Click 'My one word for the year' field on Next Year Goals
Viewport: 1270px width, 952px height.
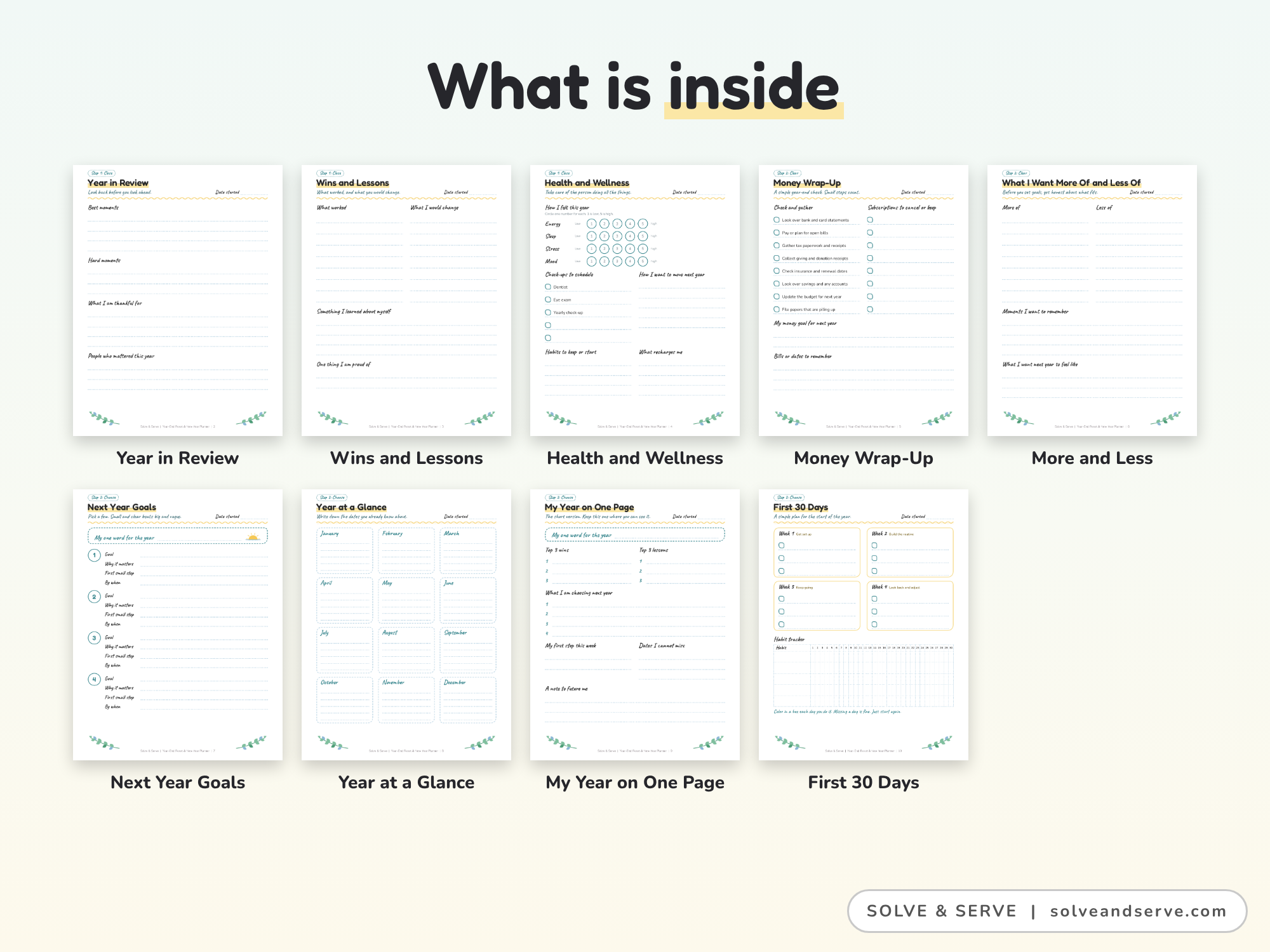tap(178, 536)
